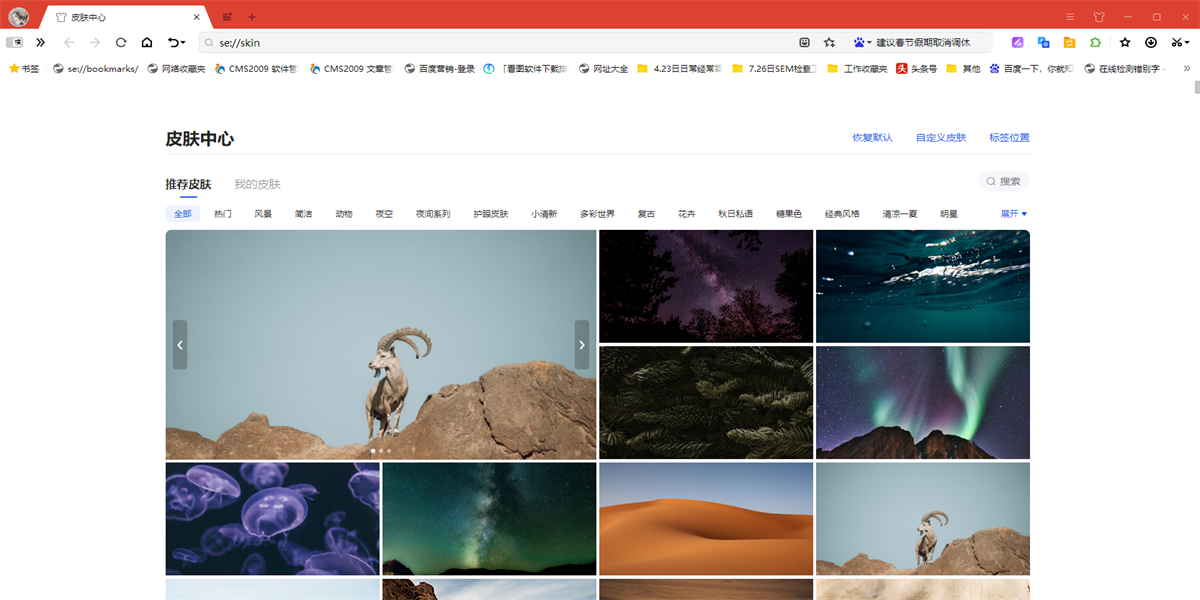Click the second carousel pagination dot

(x=380, y=450)
